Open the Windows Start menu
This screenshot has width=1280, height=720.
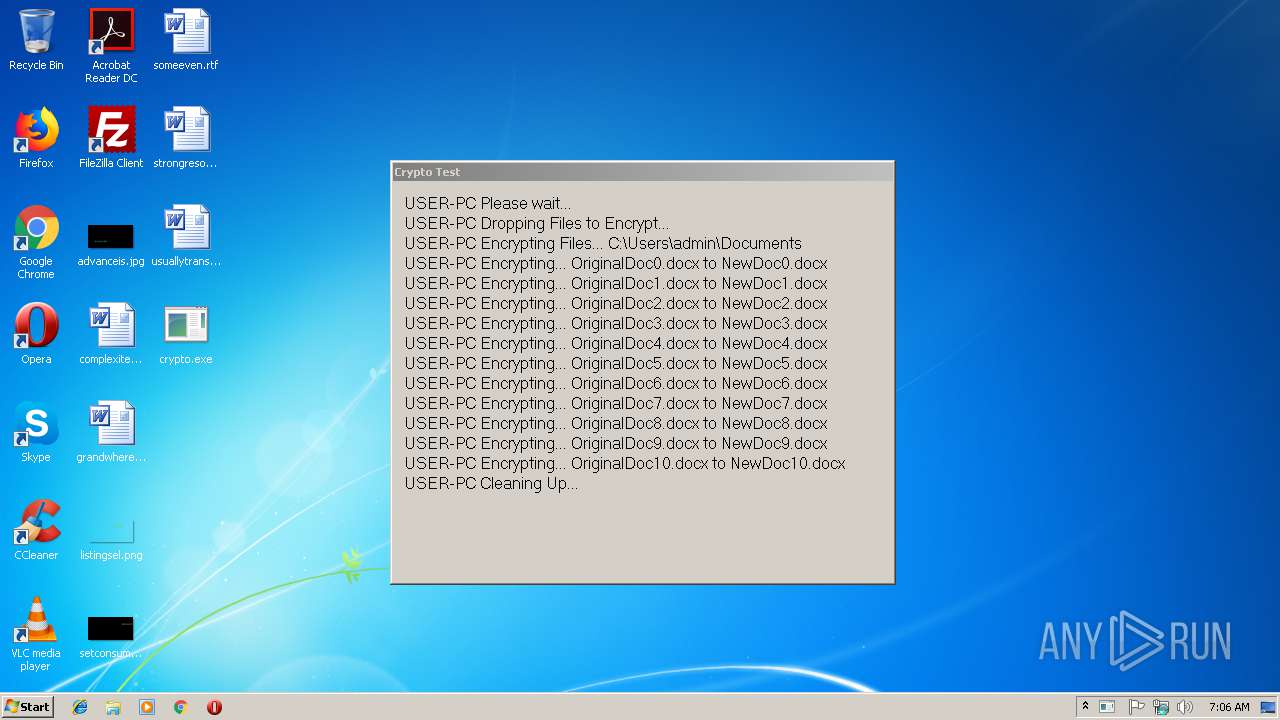coord(27,706)
